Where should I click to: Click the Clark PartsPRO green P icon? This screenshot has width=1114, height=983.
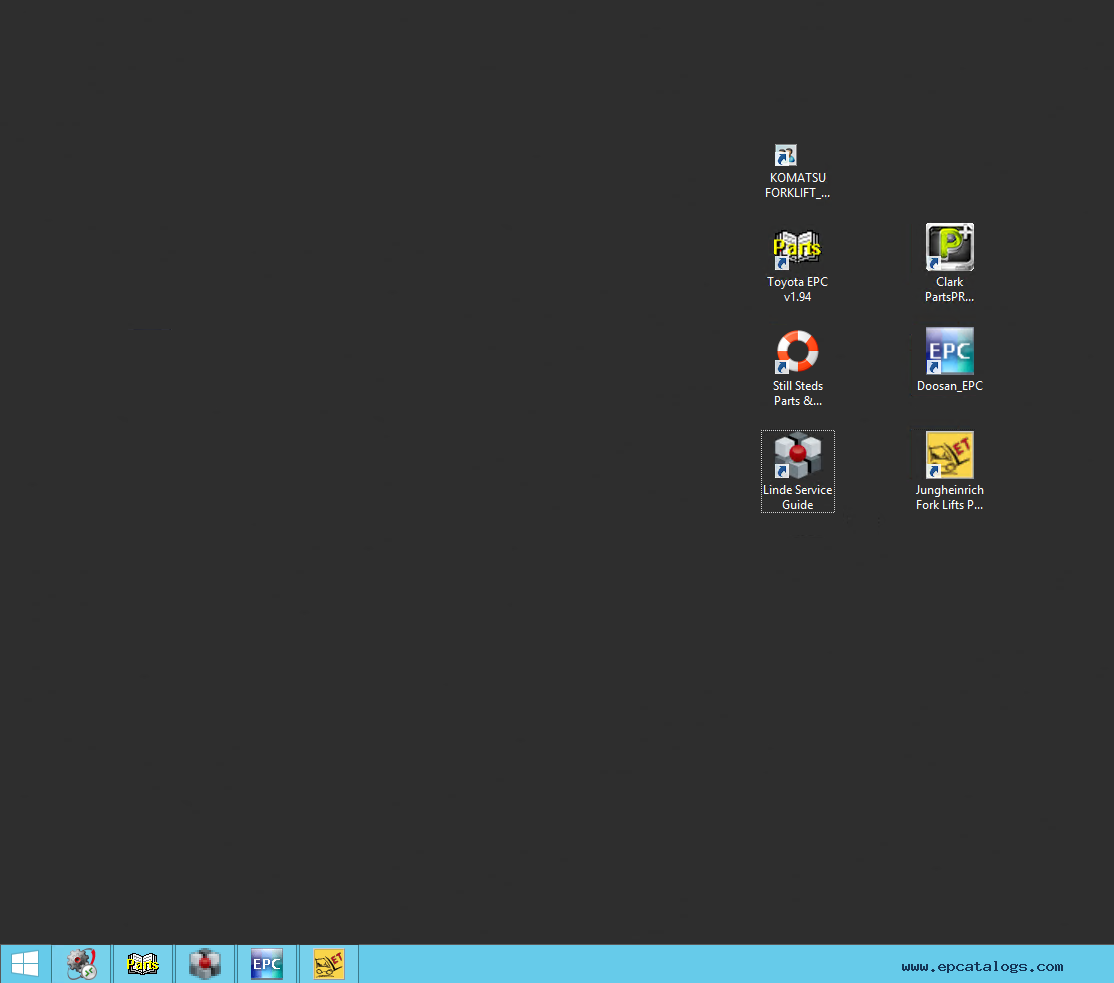tap(949, 247)
